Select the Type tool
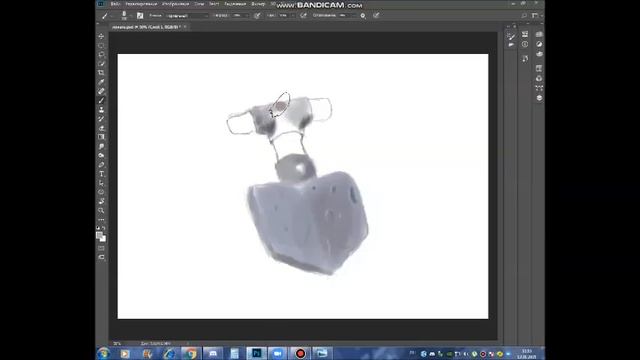 coord(101,174)
